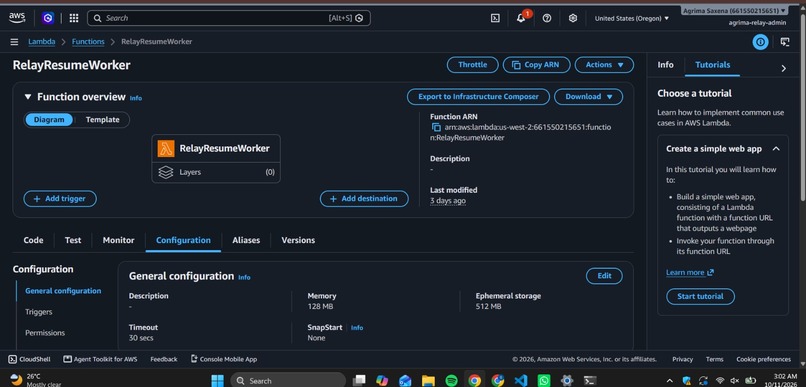Collapse the Create a simple web app tutorial
806x387 pixels.
pos(776,149)
